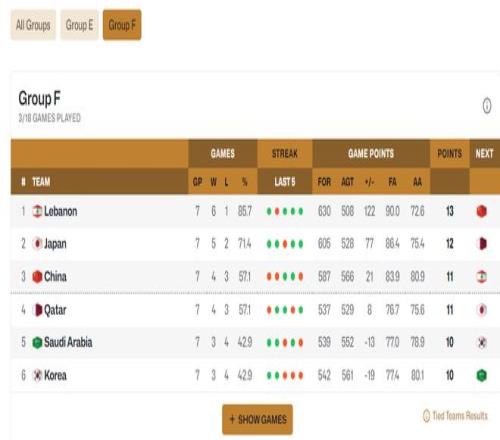Click the info icon beside Group F

tap(487, 106)
